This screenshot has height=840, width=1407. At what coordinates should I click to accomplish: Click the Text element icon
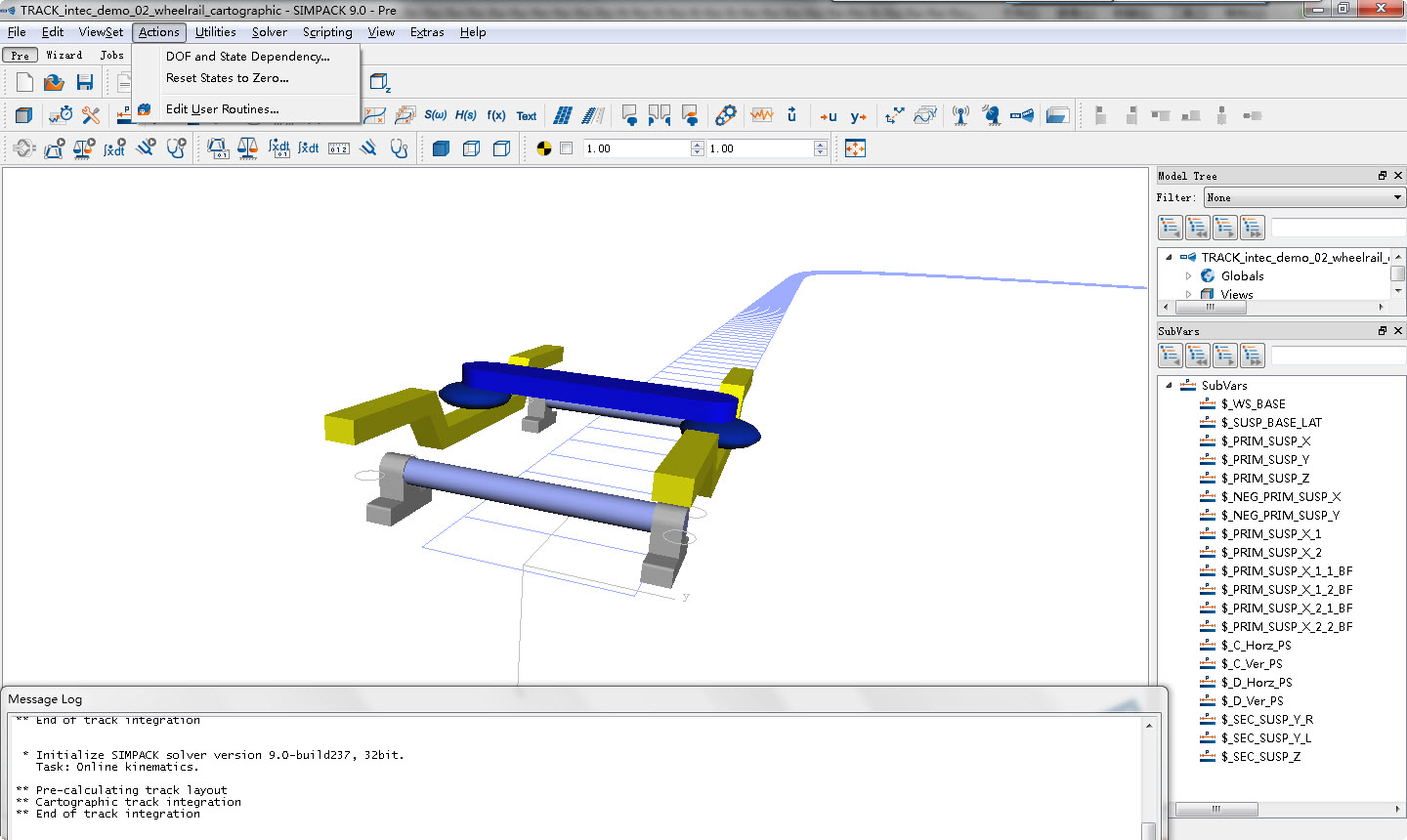point(527,116)
